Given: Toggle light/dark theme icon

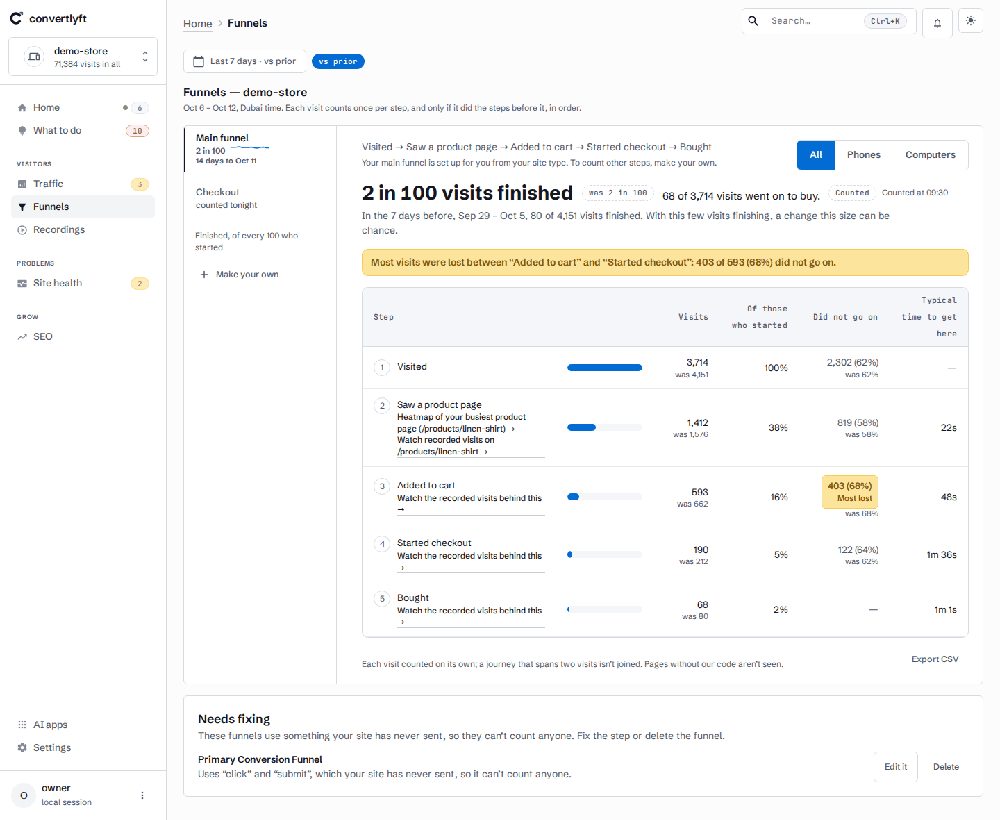Looking at the screenshot, I should click(x=971, y=21).
